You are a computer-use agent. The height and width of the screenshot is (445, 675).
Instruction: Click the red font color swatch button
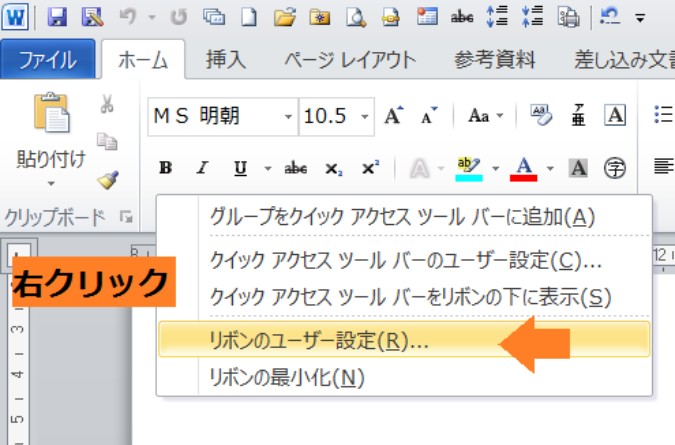click(x=524, y=168)
